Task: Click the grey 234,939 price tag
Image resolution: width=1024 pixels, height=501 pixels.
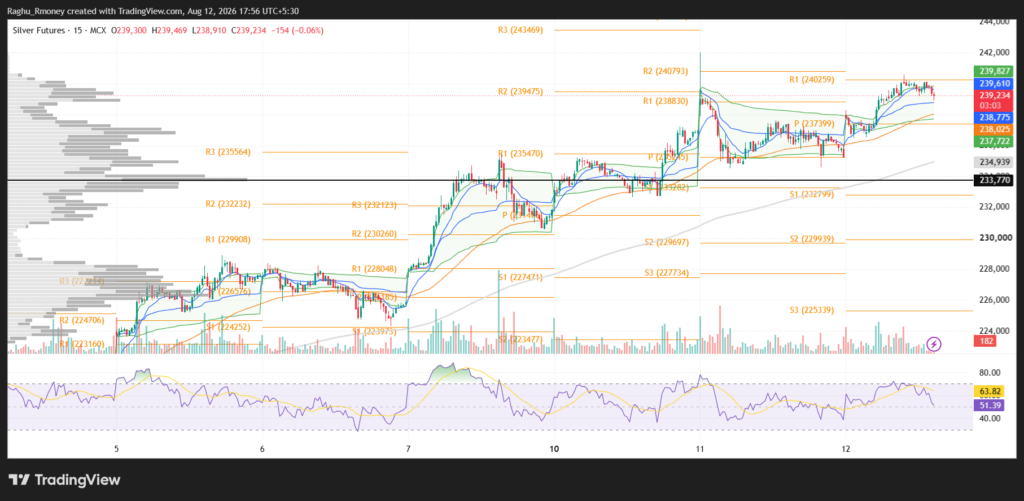Action: point(993,162)
